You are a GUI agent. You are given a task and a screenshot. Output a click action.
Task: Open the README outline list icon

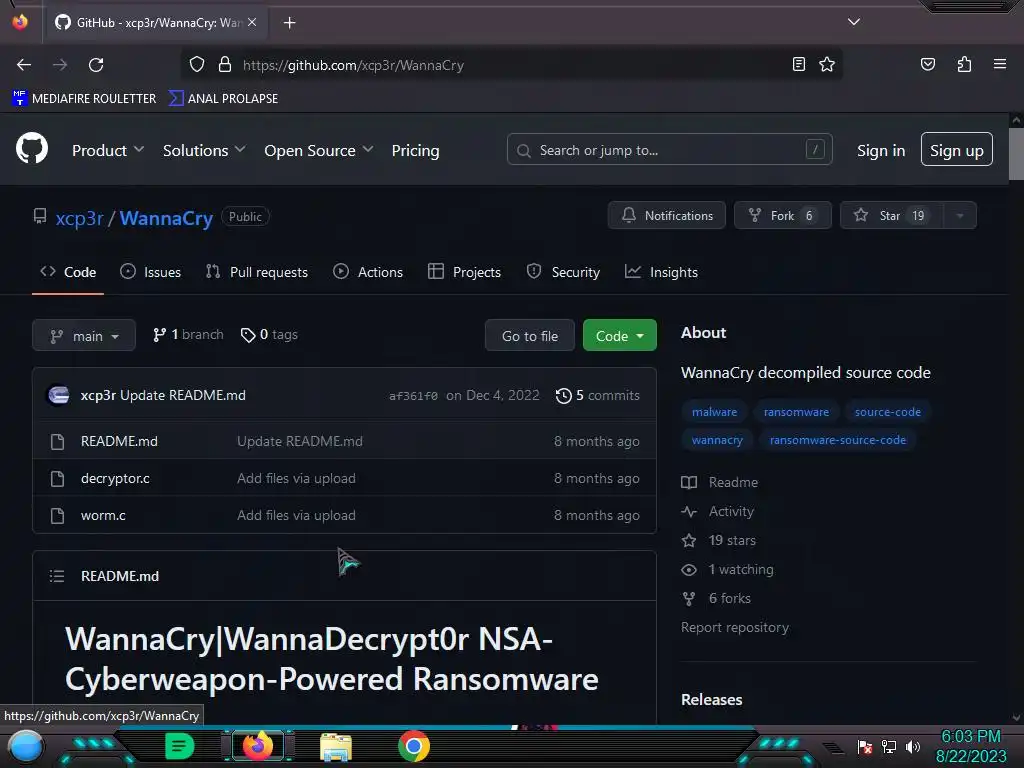(57, 576)
